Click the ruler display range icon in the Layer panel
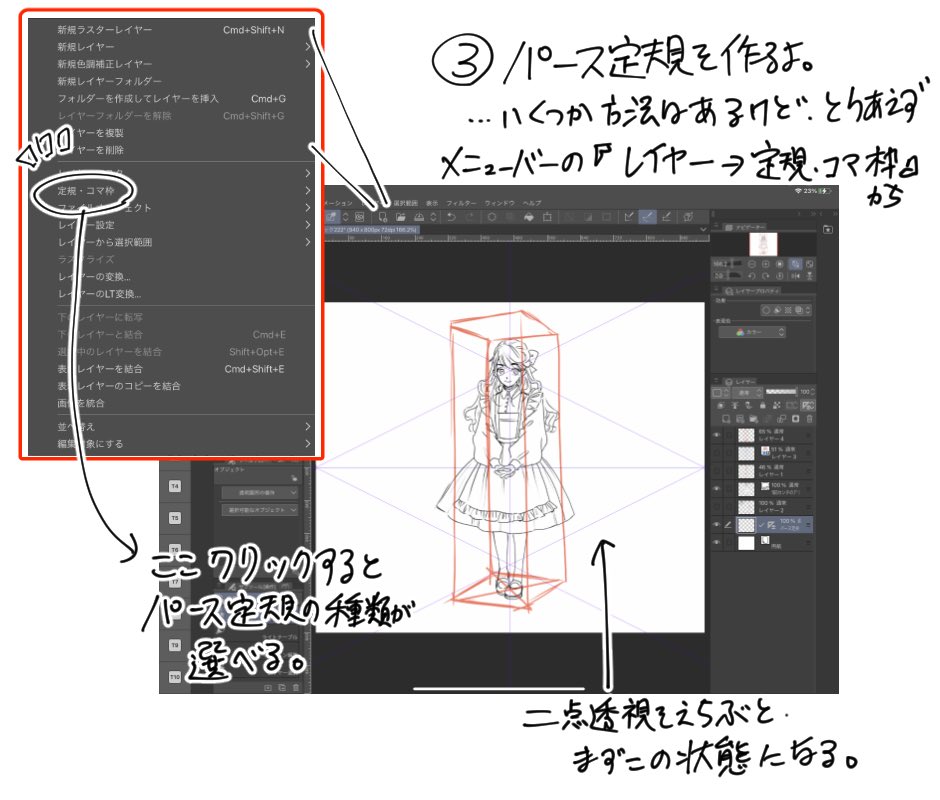This screenshot has width=940, height=800. pyautogui.click(x=808, y=405)
